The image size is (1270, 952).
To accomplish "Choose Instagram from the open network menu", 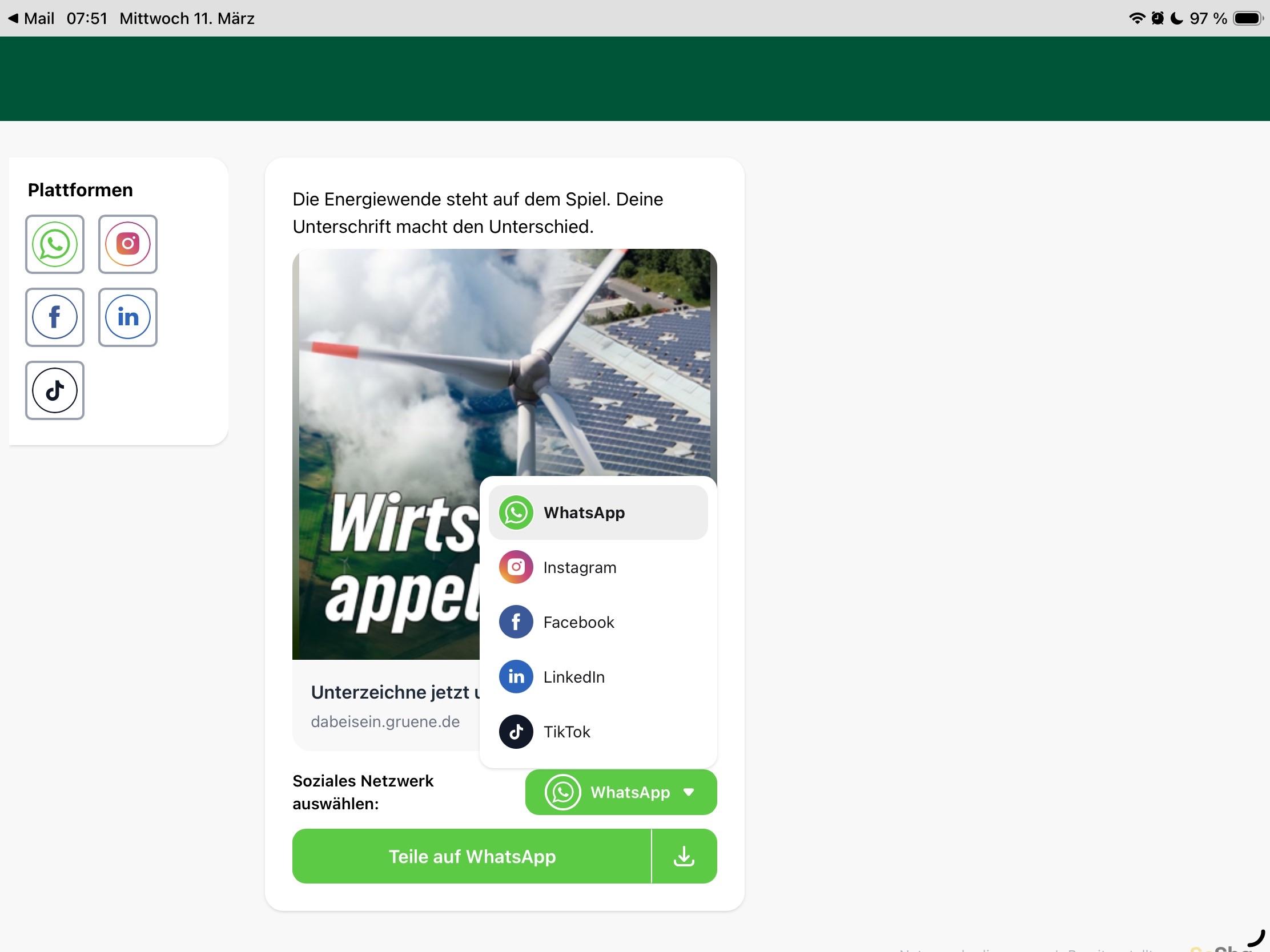I will pos(579,567).
